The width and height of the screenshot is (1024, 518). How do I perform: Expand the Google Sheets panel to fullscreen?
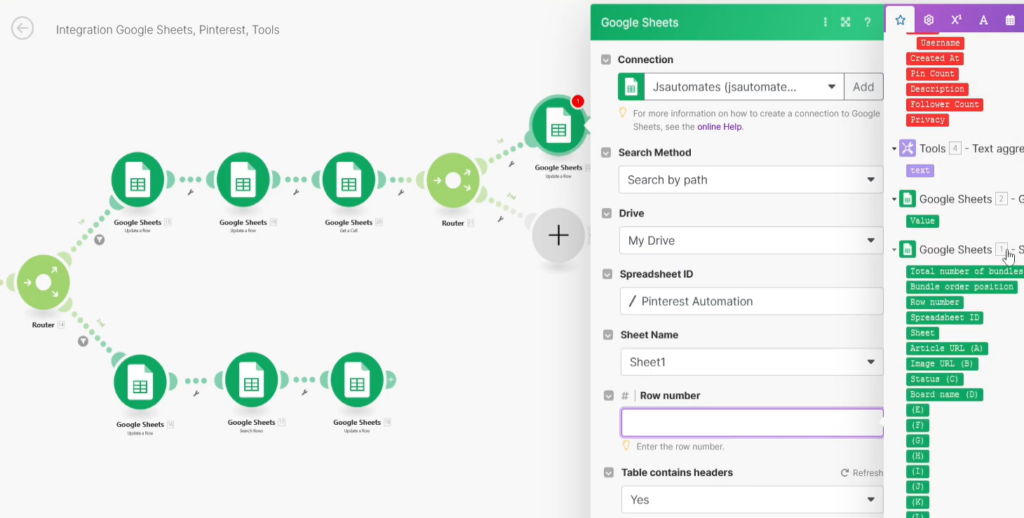[x=845, y=22]
